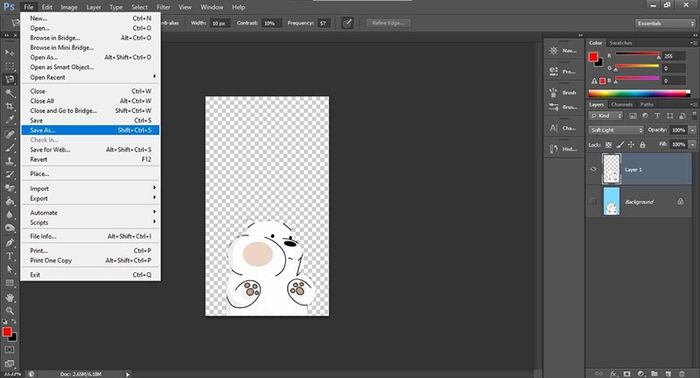This screenshot has width=700, height=378.
Task: Toggle the lock all layer icon
Action: [x=642, y=145]
